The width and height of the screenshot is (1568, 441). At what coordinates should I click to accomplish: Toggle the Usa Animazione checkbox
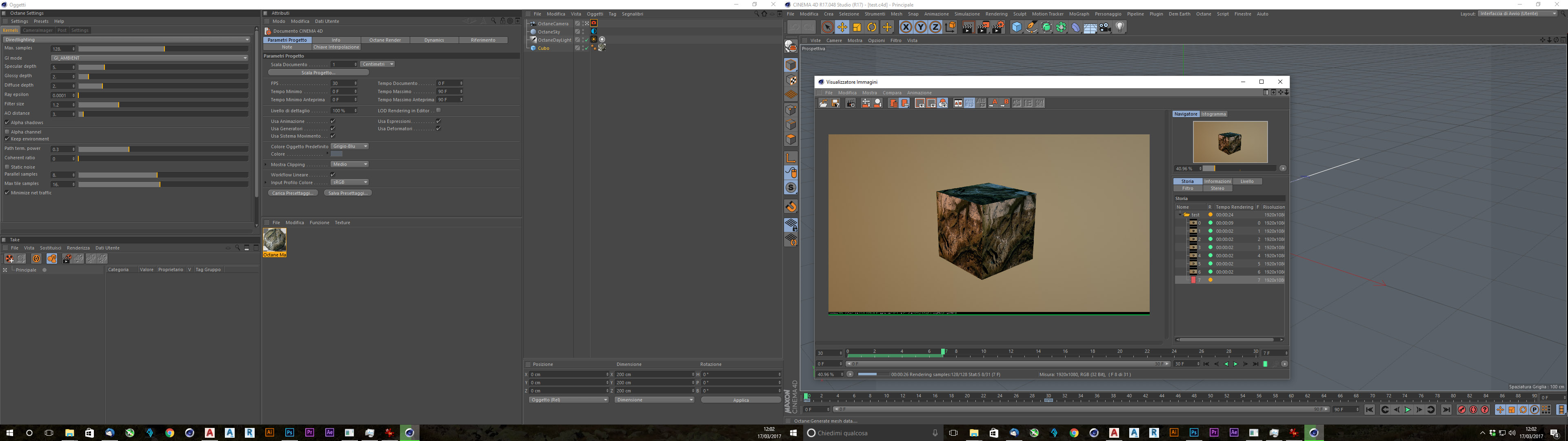pyautogui.click(x=332, y=121)
